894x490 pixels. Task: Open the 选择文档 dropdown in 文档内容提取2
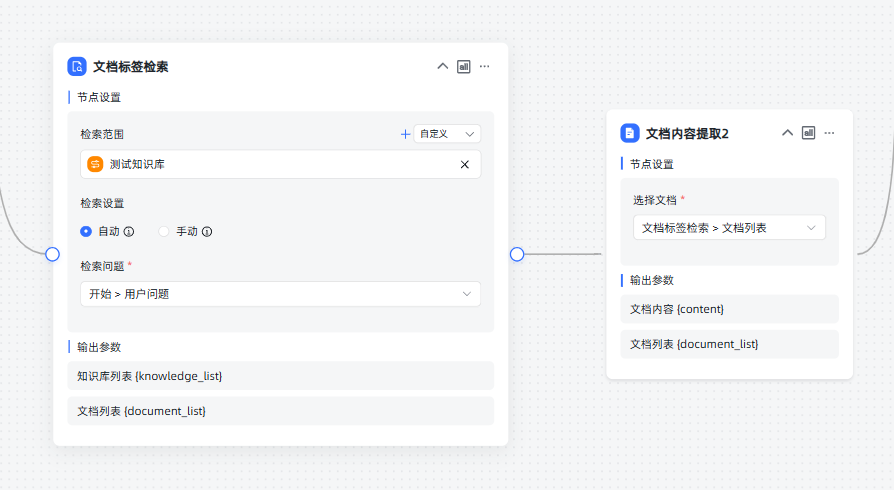coord(729,228)
